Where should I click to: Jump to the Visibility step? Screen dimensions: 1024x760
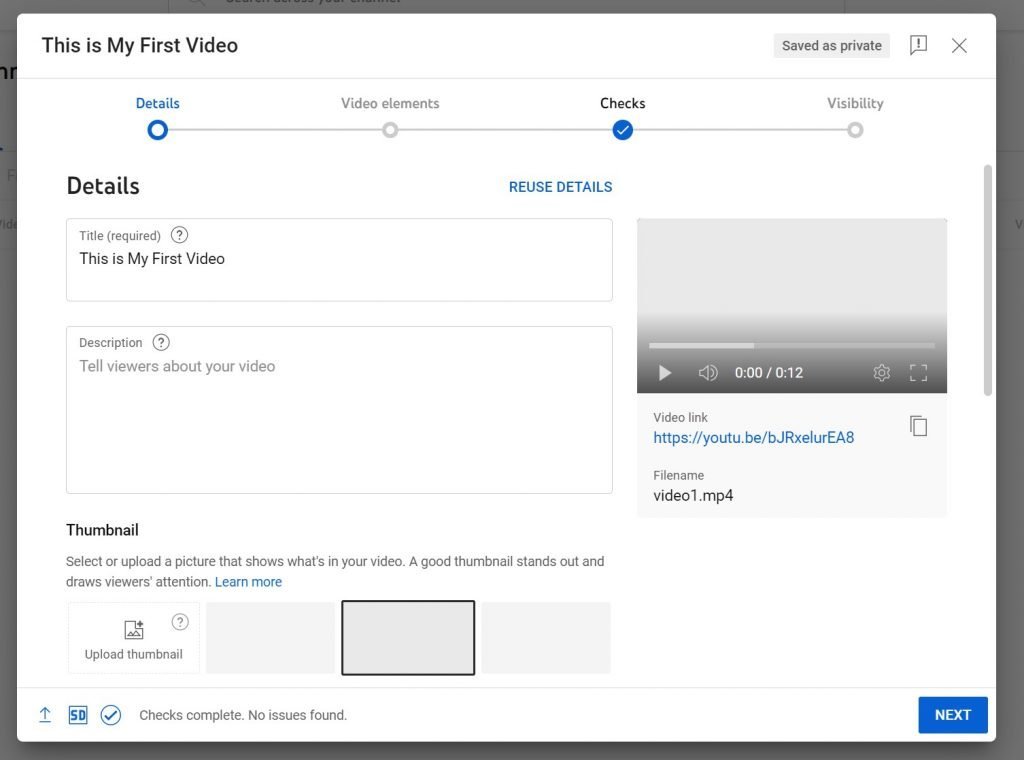click(854, 129)
